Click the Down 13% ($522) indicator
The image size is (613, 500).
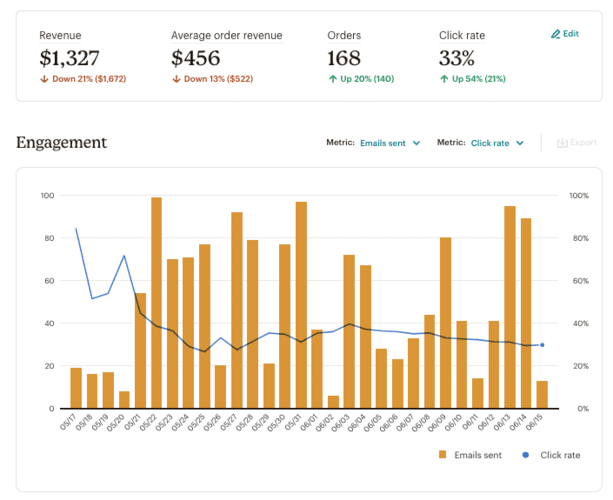pos(213,79)
